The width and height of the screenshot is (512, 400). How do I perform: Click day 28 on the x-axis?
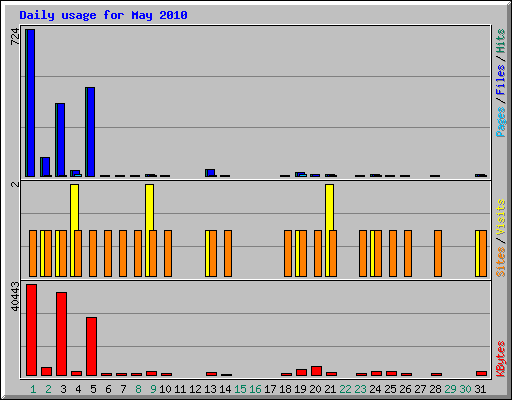click(x=435, y=389)
